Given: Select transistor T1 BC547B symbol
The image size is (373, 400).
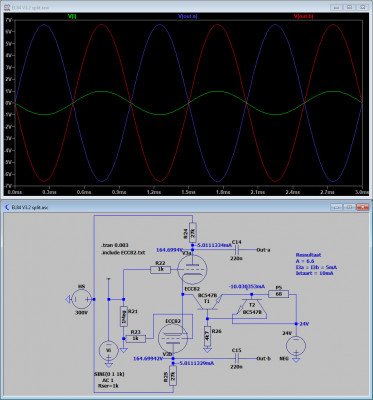Looking at the screenshot, I should coord(208,302).
